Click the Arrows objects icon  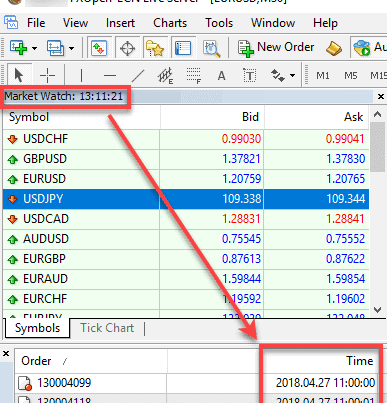pyautogui.click(x=277, y=75)
